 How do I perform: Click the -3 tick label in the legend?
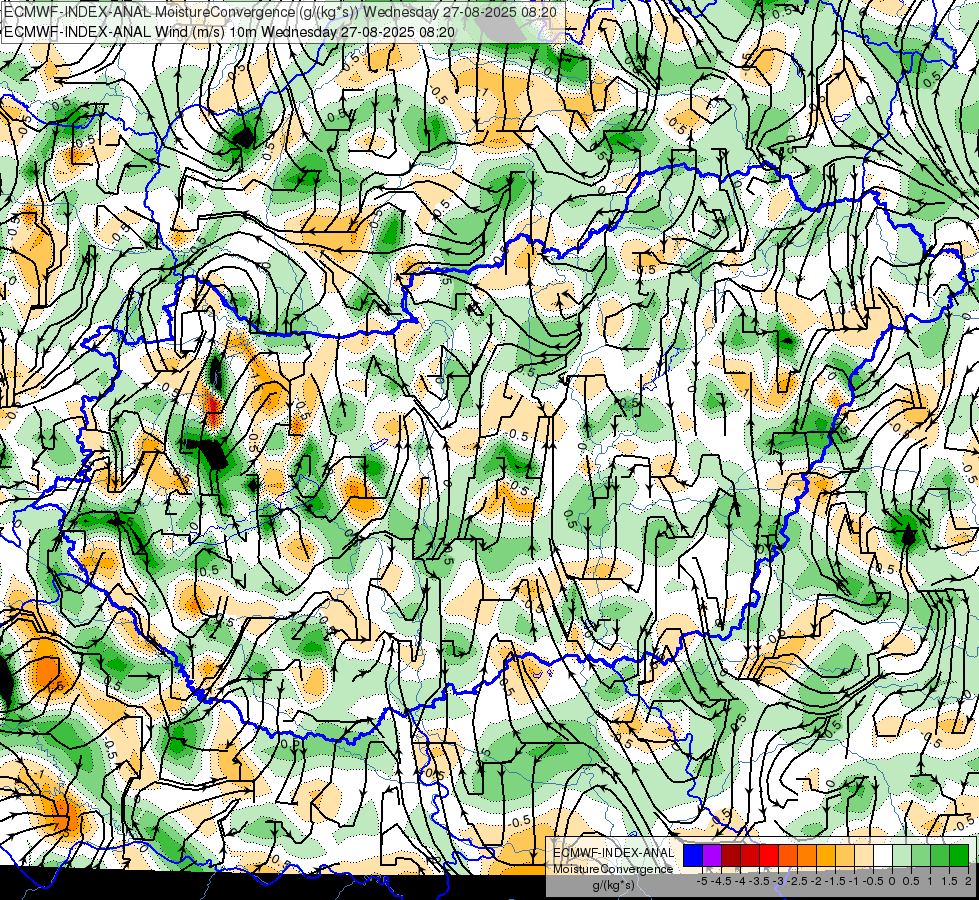click(x=779, y=881)
